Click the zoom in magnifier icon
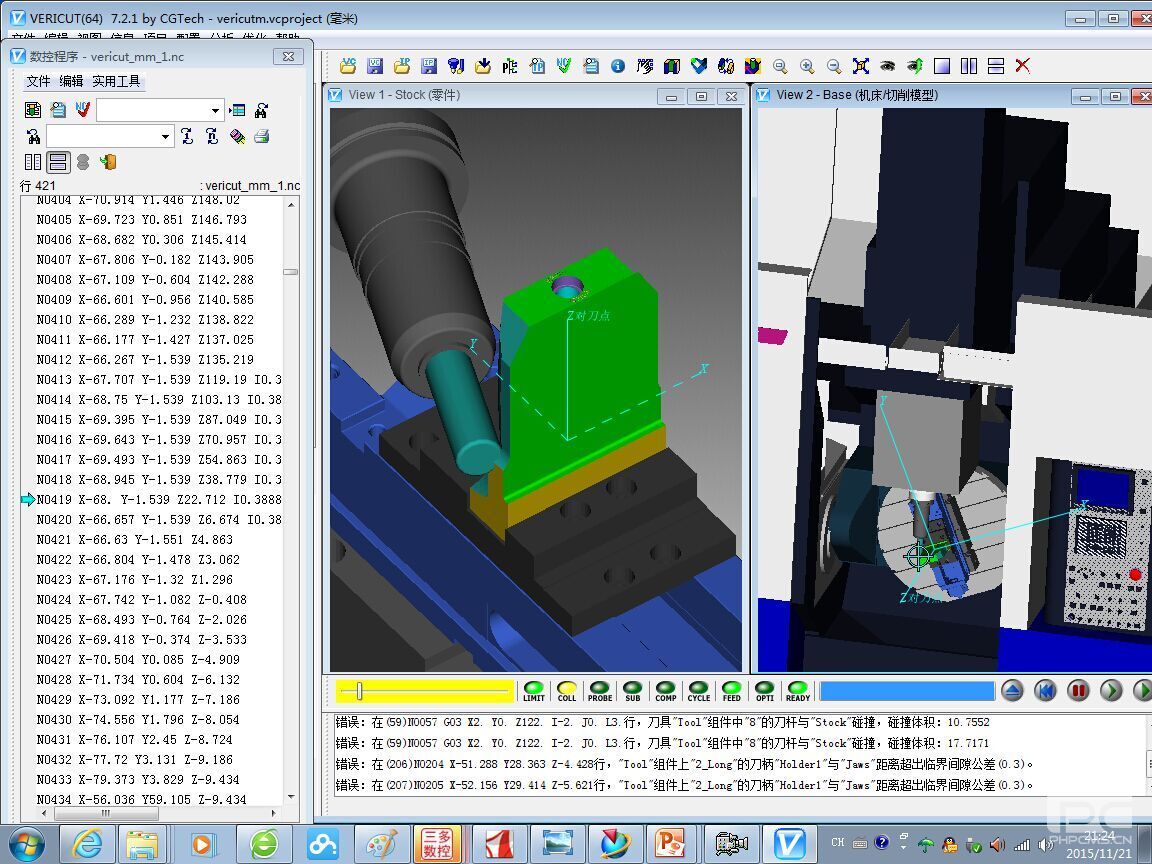1152x864 pixels. coord(807,66)
